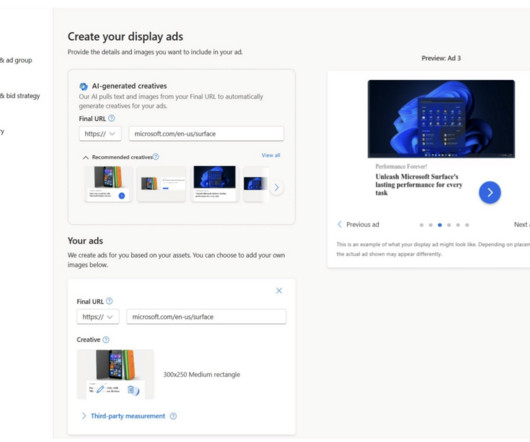Open help icon beside Third-party measurement
Viewport: 530px width, 442px height.
pos(173,416)
